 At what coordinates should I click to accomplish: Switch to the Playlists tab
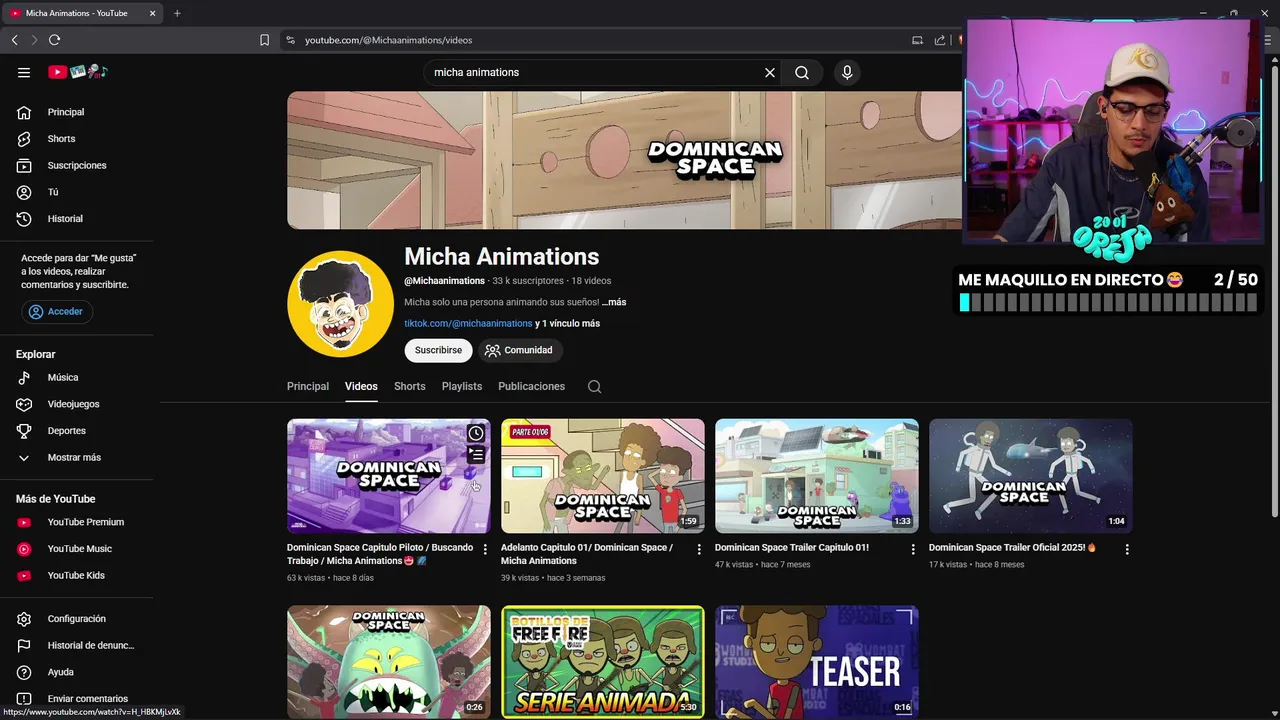tap(462, 386)
